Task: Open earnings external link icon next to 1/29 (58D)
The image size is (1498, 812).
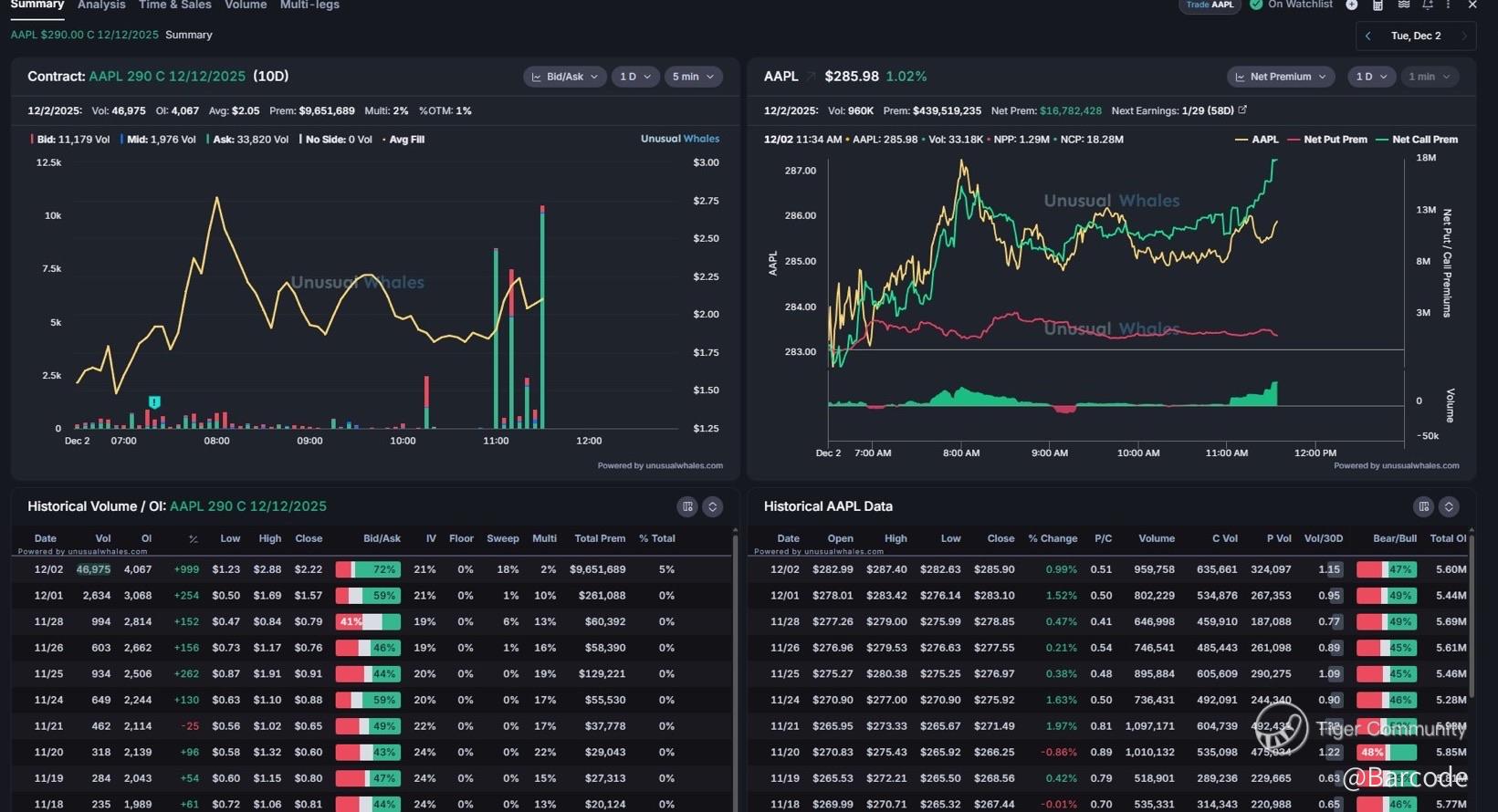Action: click(1242, 110)
